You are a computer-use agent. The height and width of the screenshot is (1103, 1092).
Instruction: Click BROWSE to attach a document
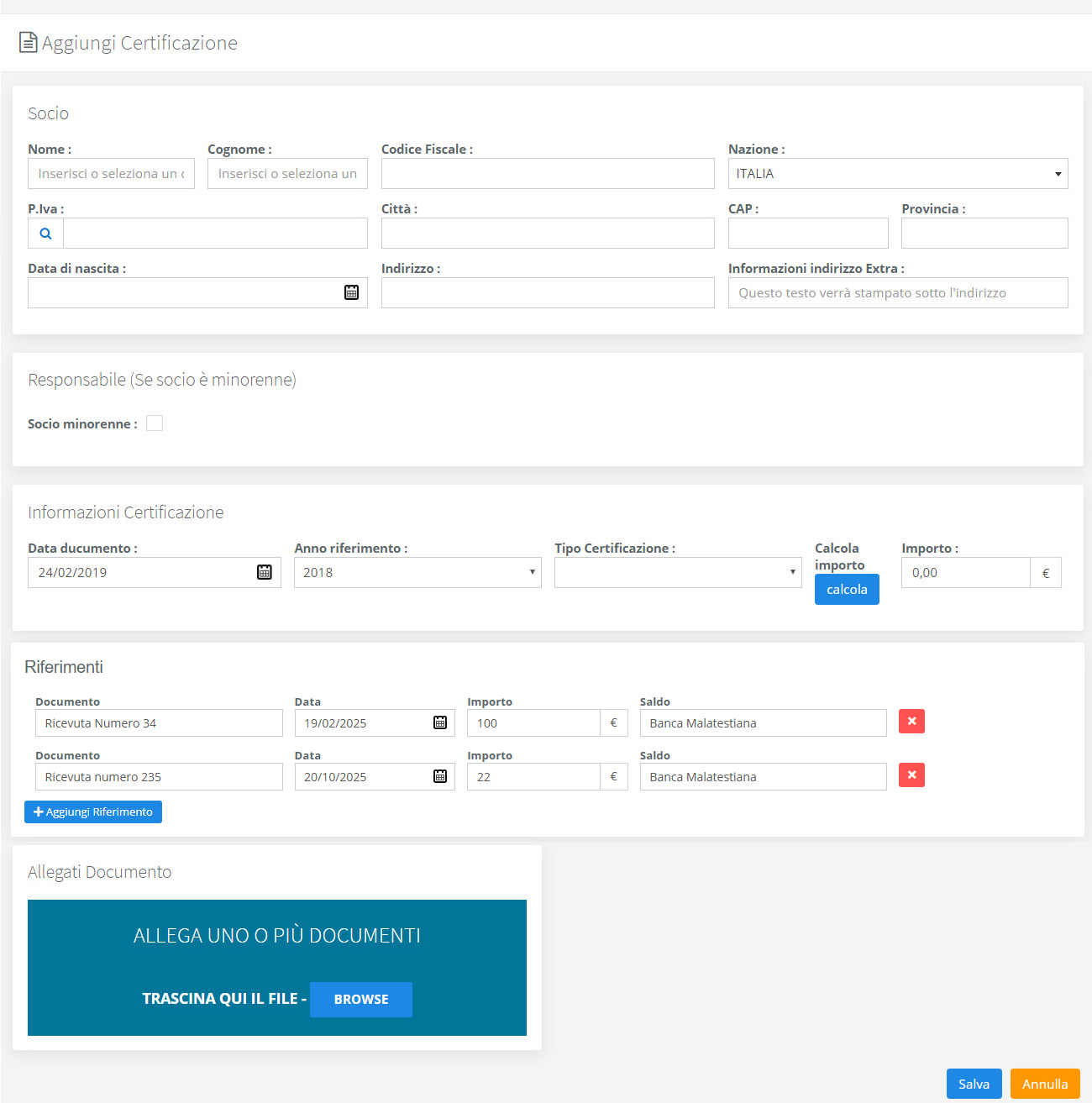click(x=360, y=1000)
